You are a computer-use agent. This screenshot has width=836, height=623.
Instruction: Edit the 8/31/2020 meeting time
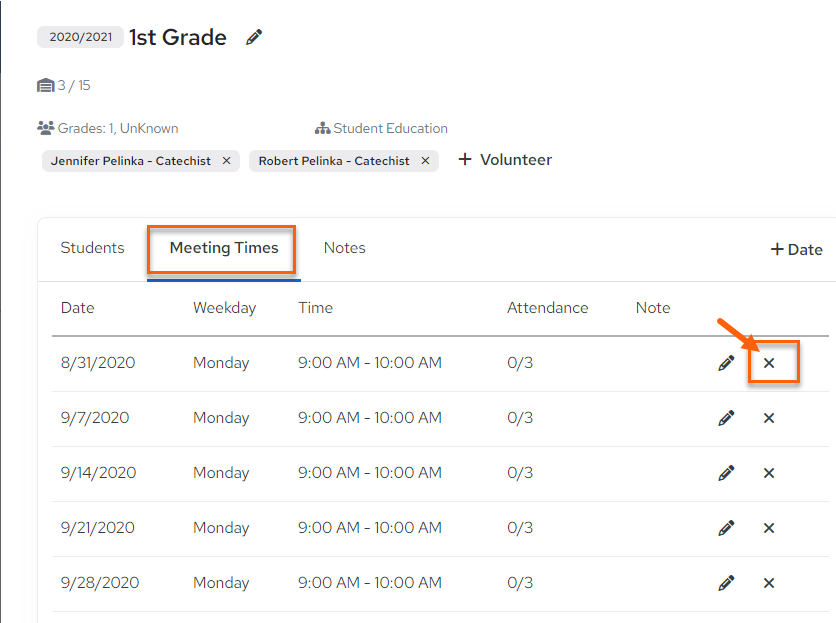tap(726, 363)
